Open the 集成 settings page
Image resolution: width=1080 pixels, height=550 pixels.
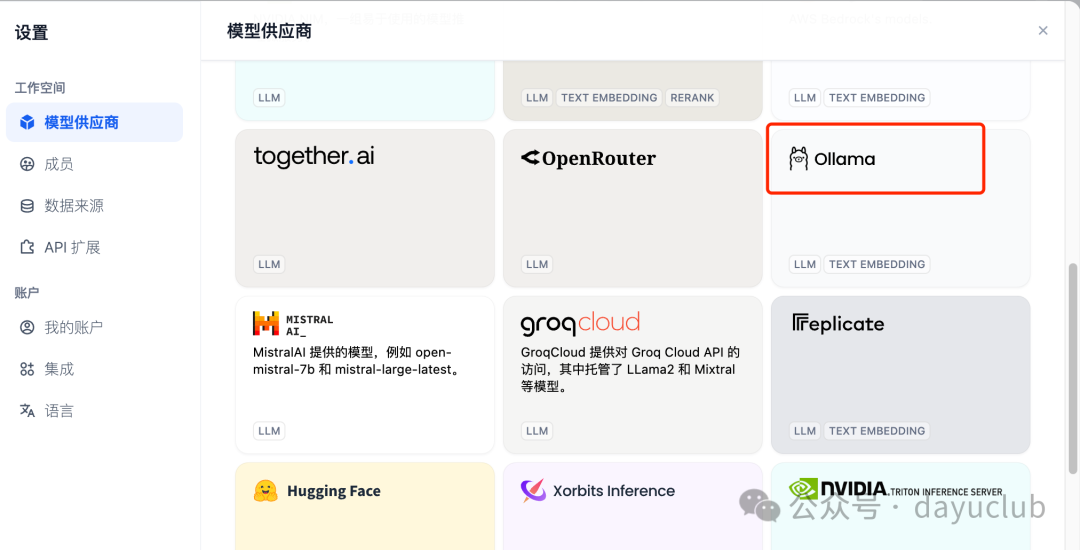point(94,369)
